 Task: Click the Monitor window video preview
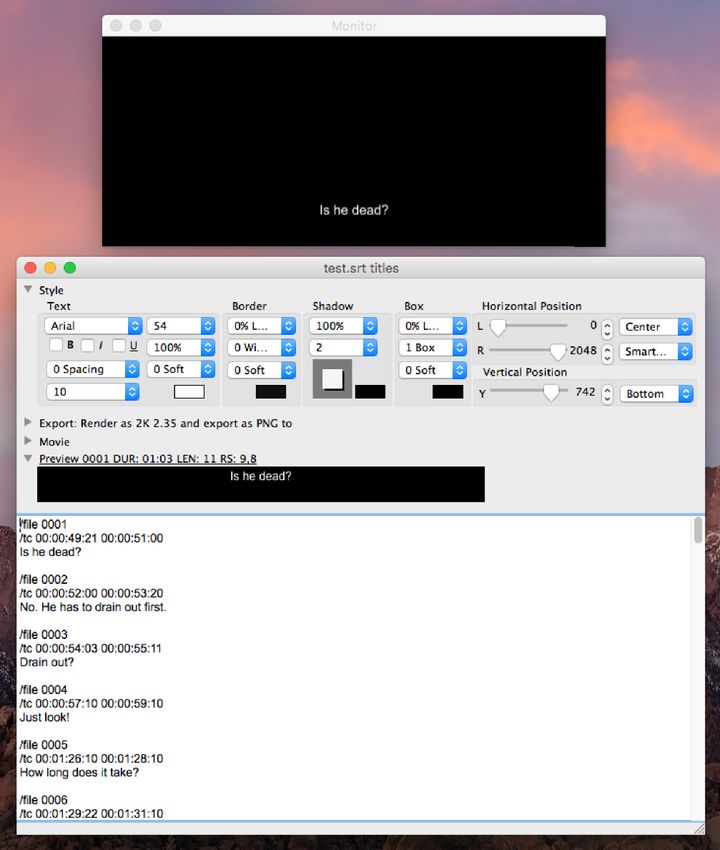coord(353,141)
